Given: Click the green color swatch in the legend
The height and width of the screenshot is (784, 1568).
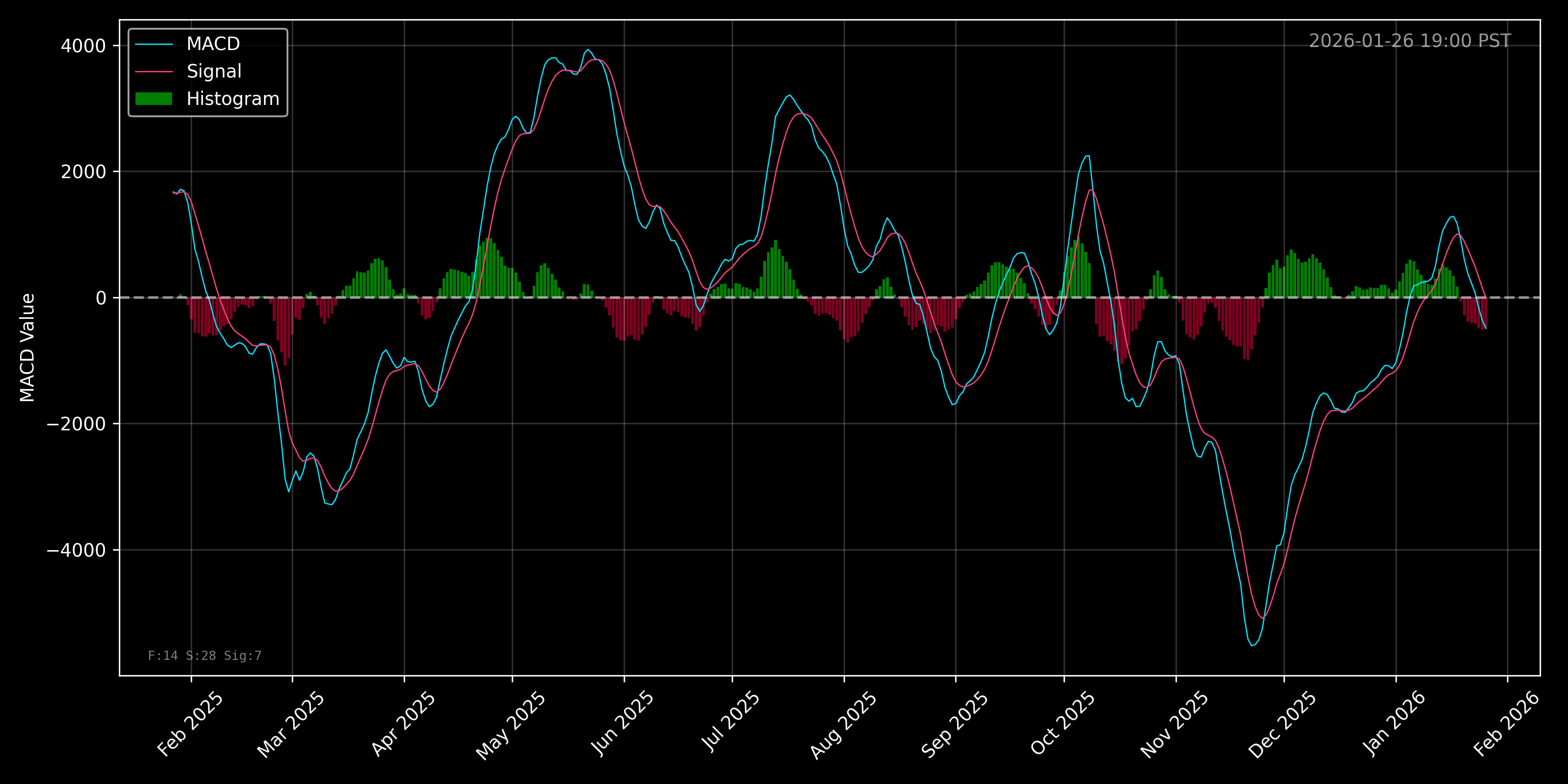Looking at the screenshot, I should tap(155, 98).
